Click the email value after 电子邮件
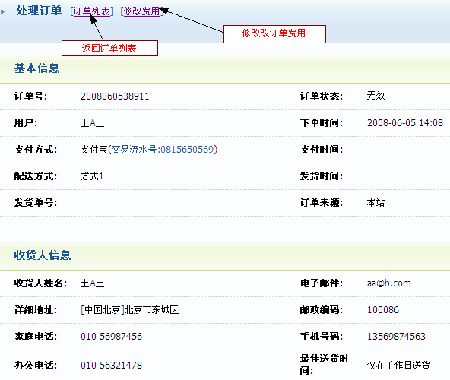The height and width of the screenshot is (380, 450). (389, 283)
